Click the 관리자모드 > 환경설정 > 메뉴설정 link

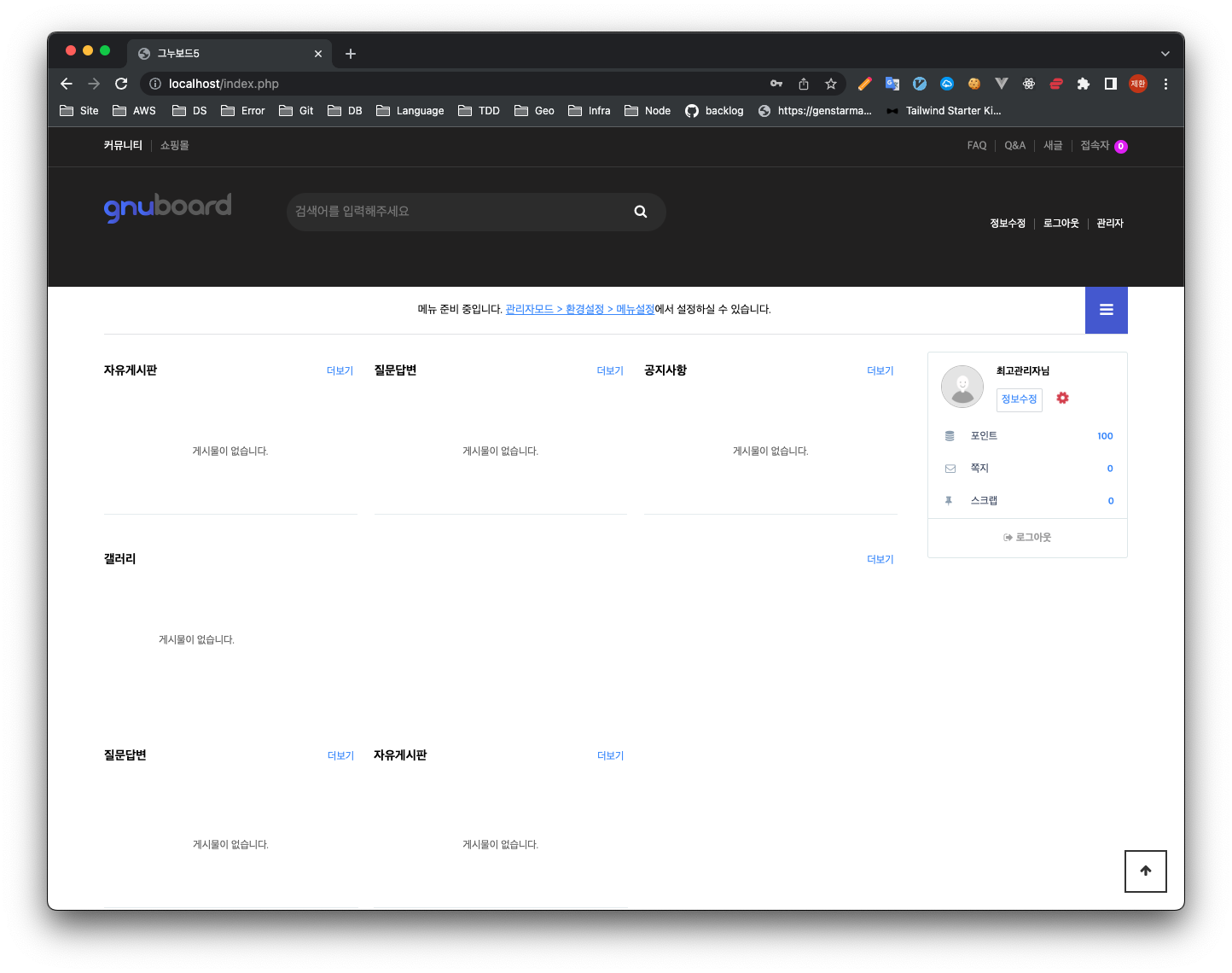pyautogui.click(x=580, y=310)
